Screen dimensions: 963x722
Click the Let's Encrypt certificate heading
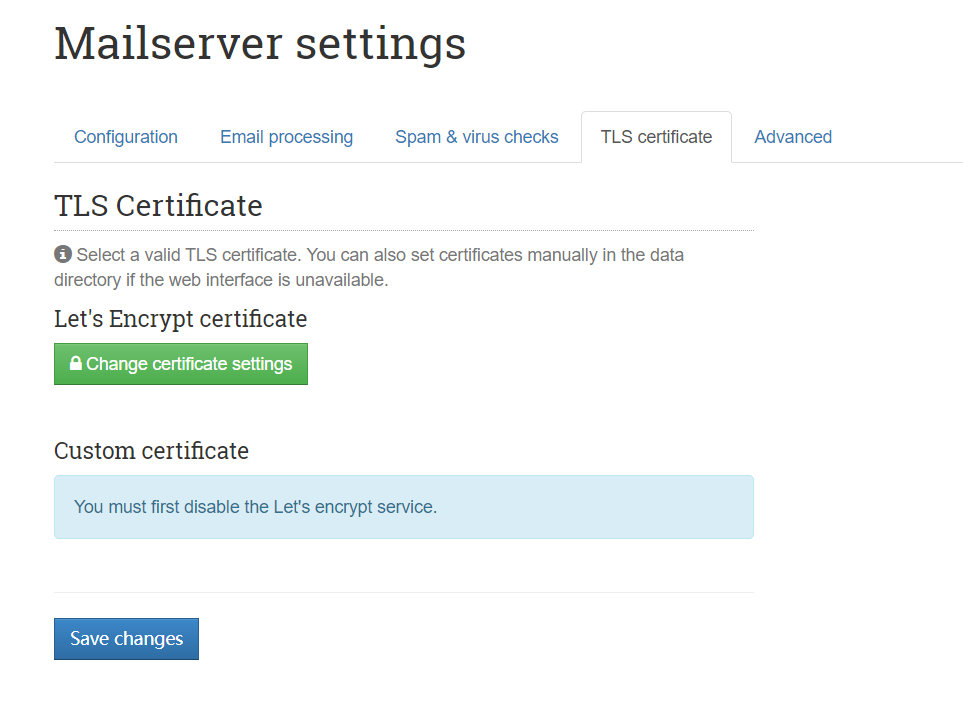(x=181, y=319)
